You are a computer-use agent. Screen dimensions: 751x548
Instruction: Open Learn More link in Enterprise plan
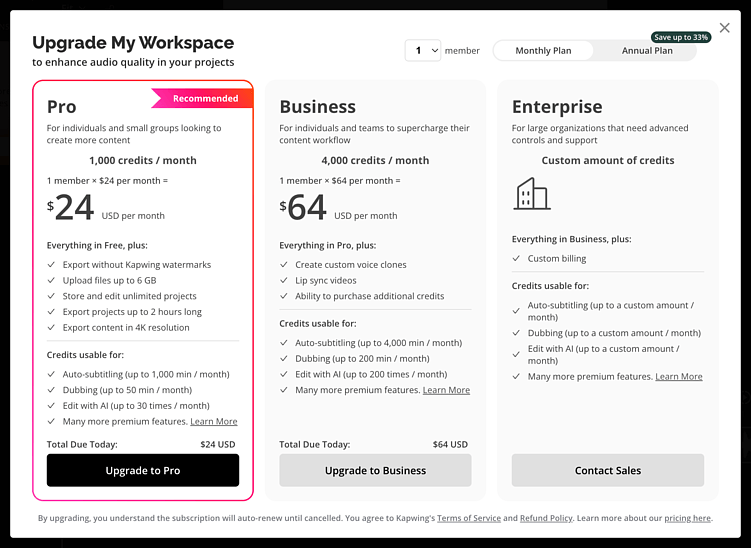[679, 377]
